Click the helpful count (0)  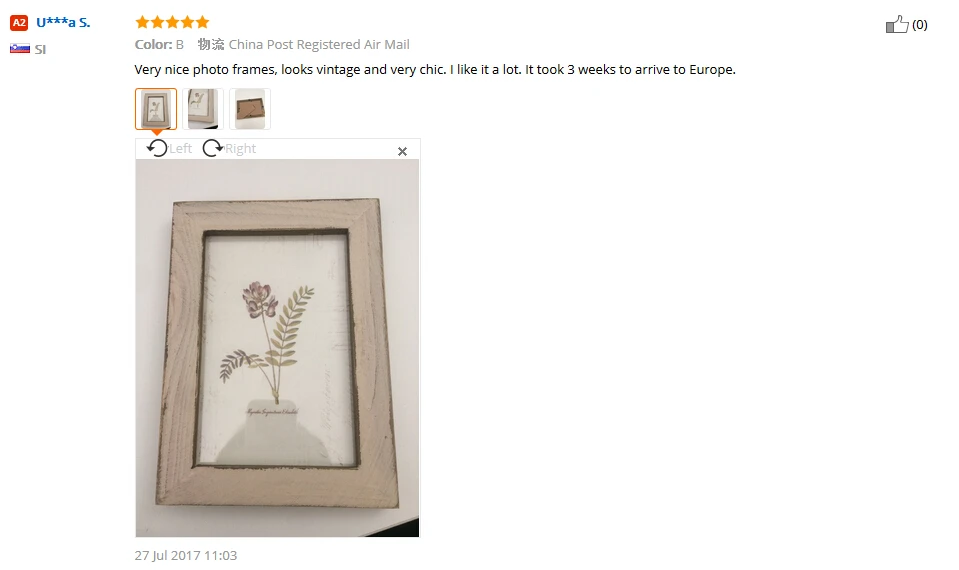pyautogui.click(x=919, y=25)
